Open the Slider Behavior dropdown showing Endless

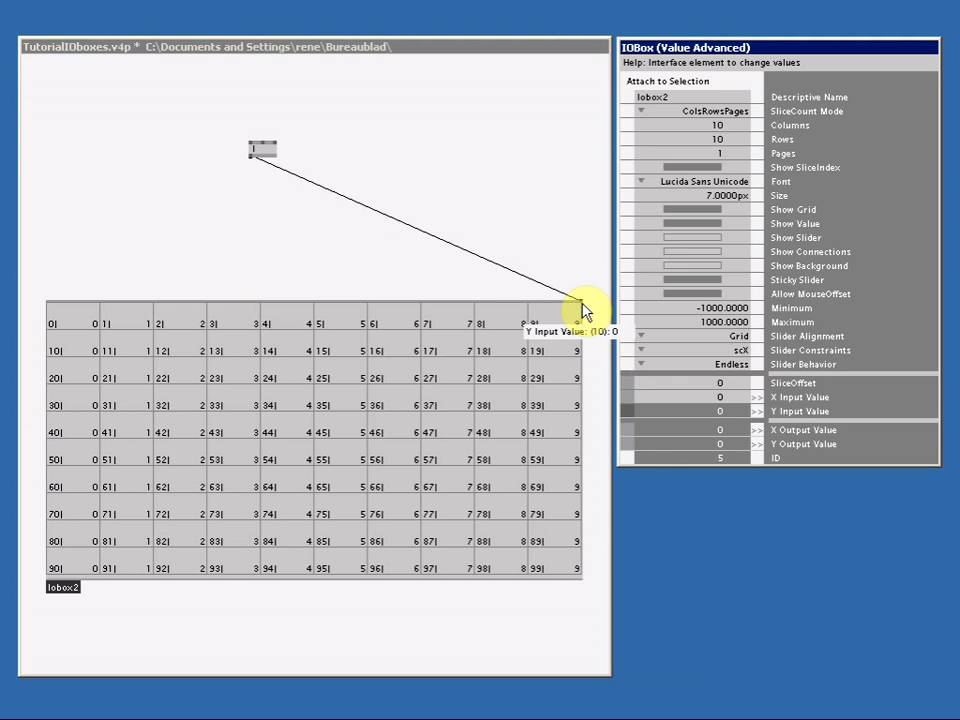[692, 364]
